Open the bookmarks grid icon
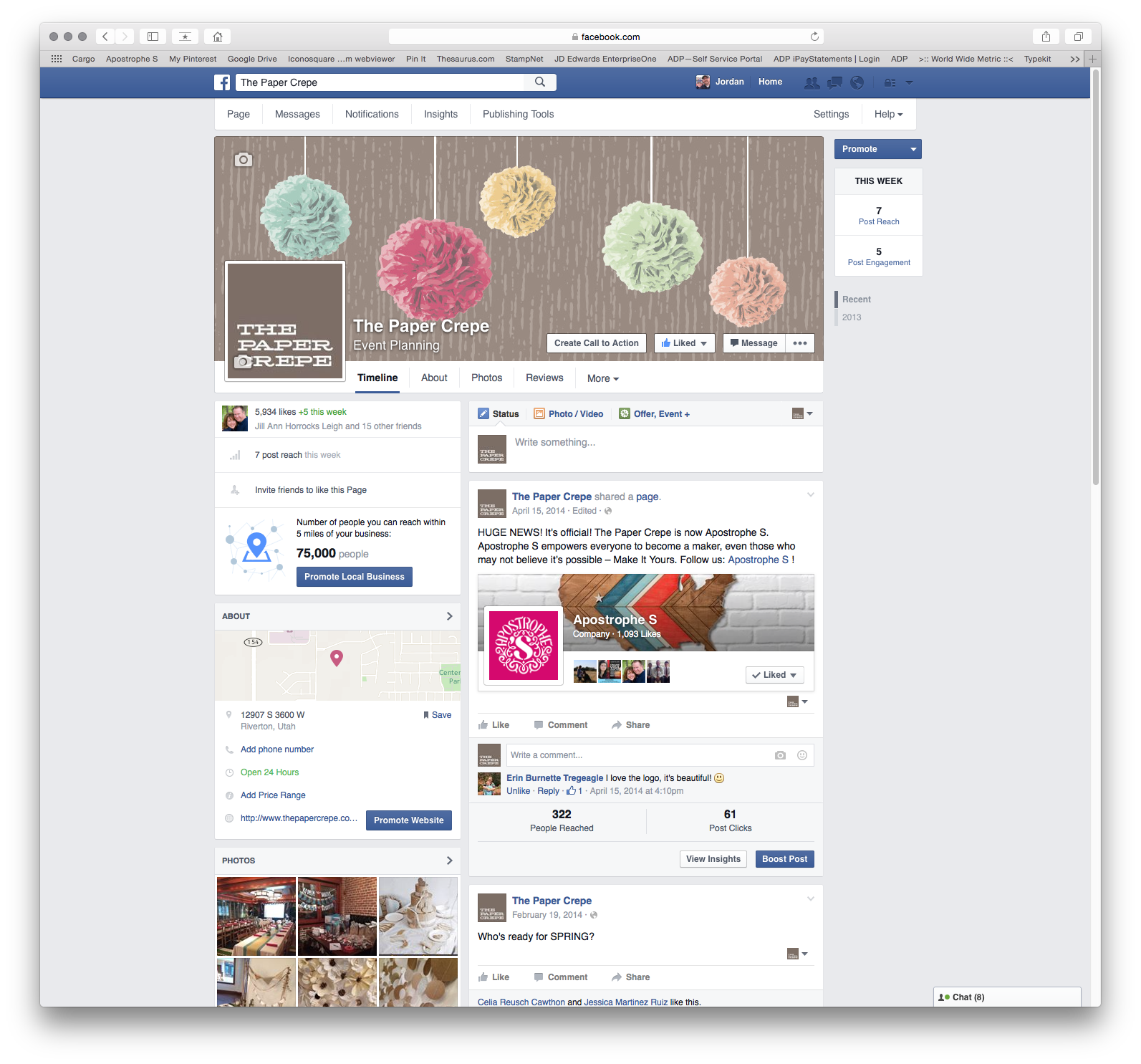 click(x=57, y=59)
